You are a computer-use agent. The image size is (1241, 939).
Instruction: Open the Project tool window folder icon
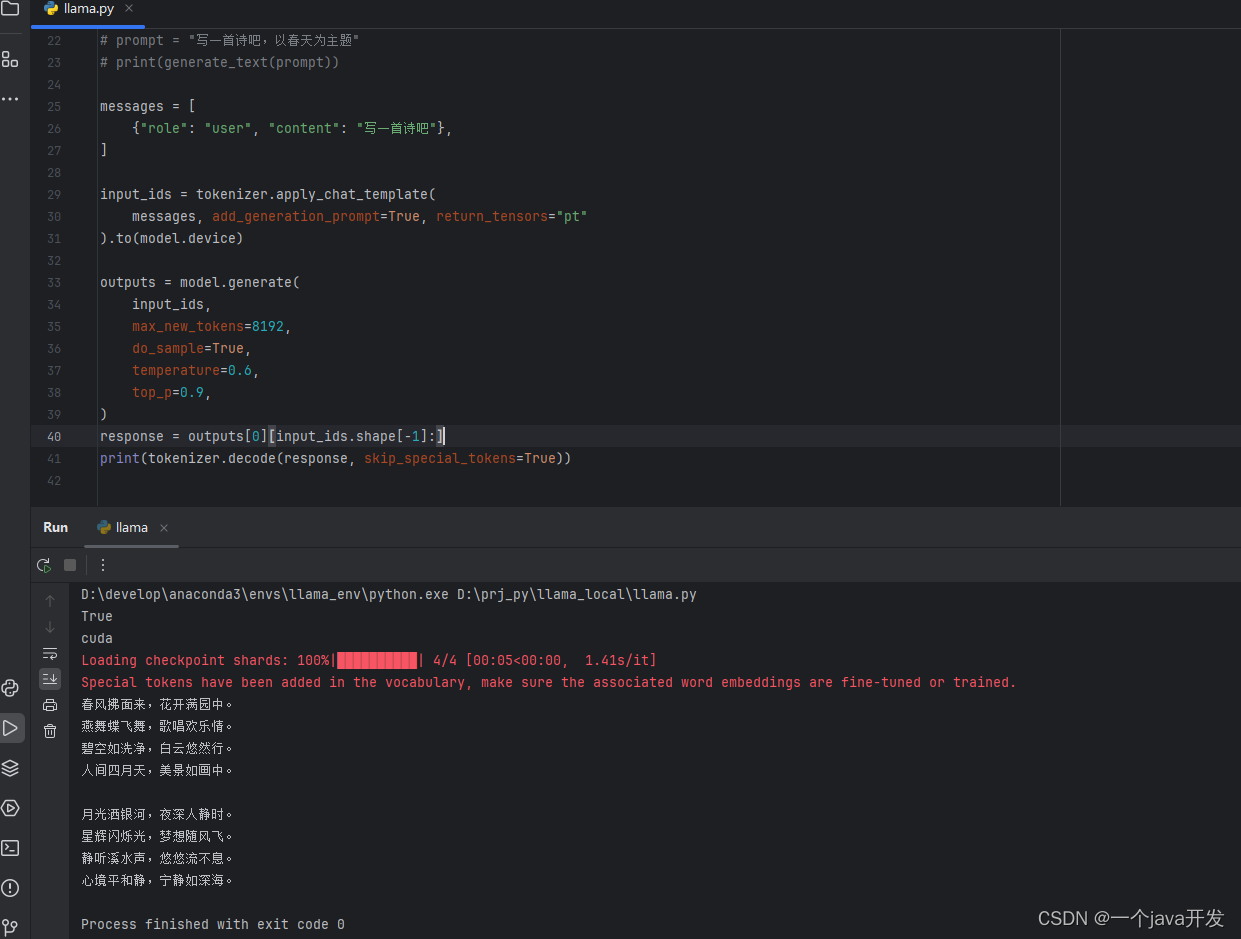tap(10, 9)
